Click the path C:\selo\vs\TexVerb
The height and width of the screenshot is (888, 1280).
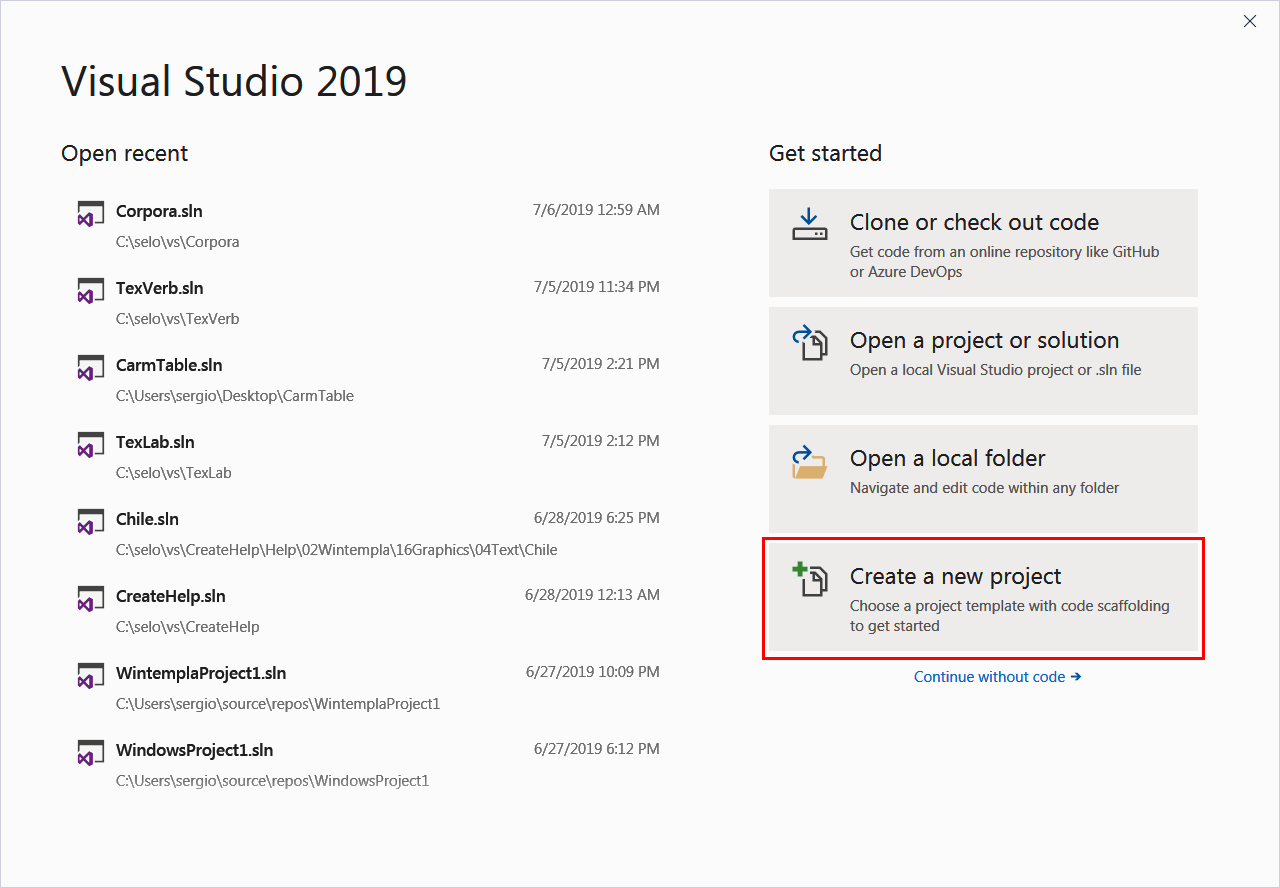point(177,319)
